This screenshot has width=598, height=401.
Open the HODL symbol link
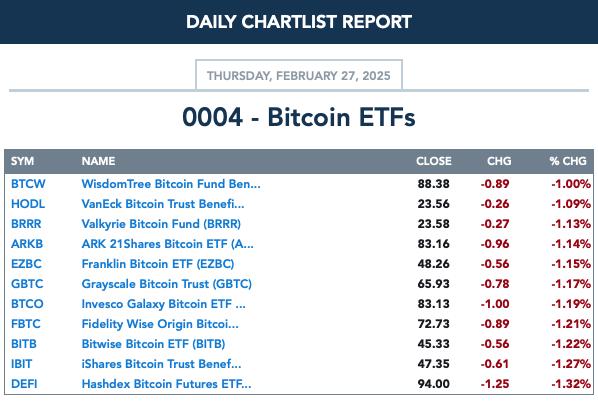coord(28,204)
